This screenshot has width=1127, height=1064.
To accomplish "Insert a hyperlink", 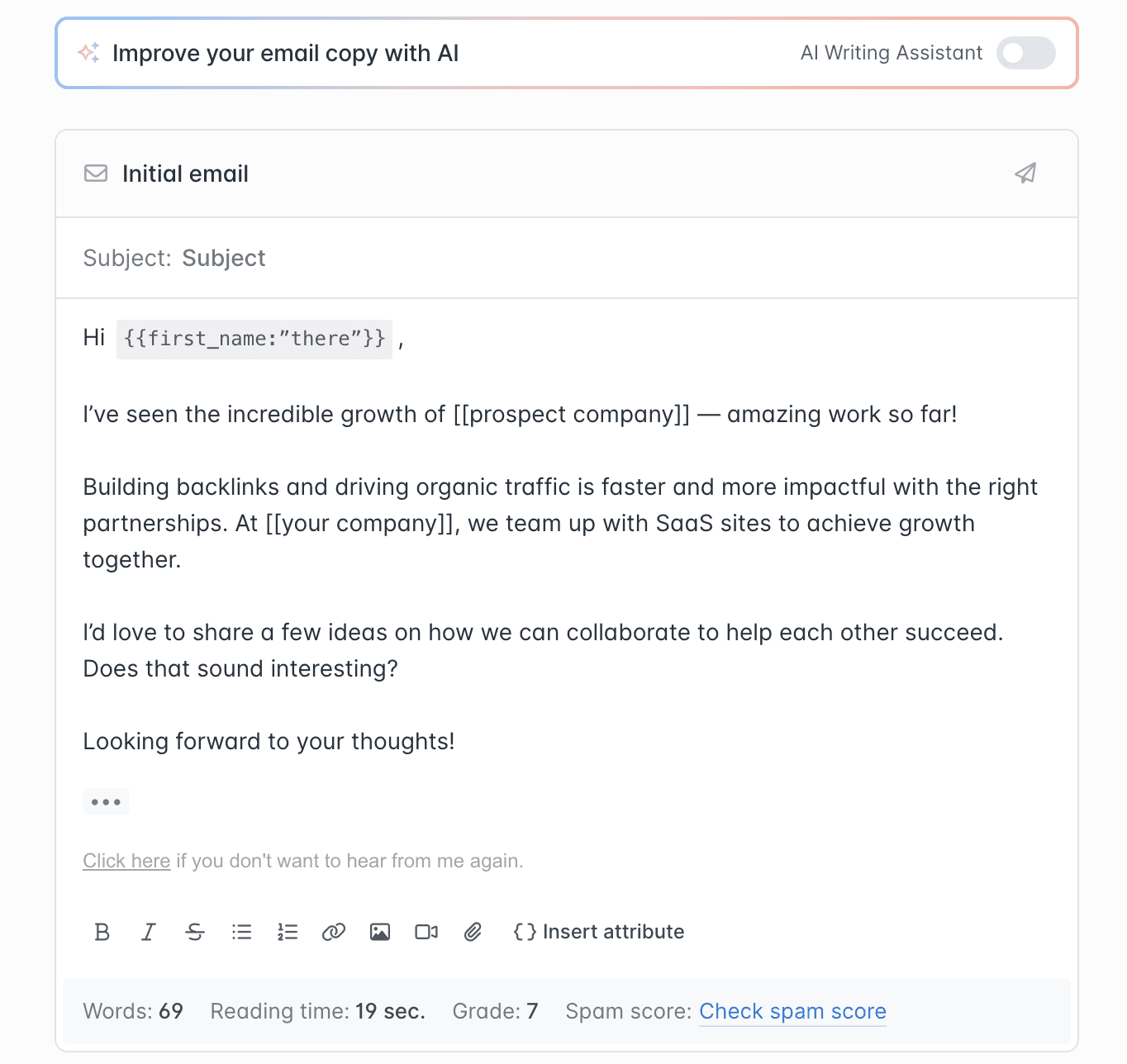I will pos(334,932).
